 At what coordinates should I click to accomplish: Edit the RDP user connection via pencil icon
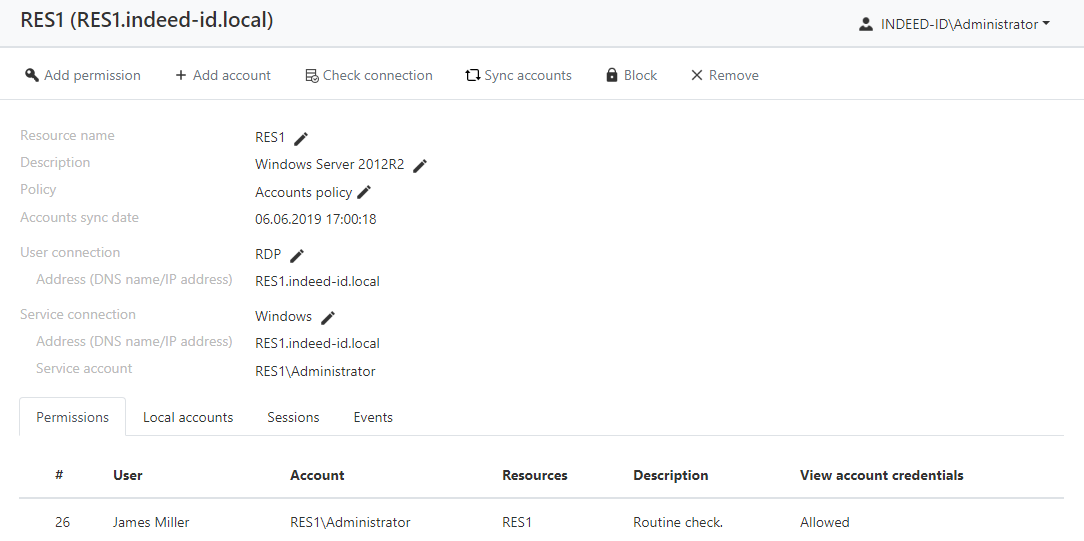point(297,256)
